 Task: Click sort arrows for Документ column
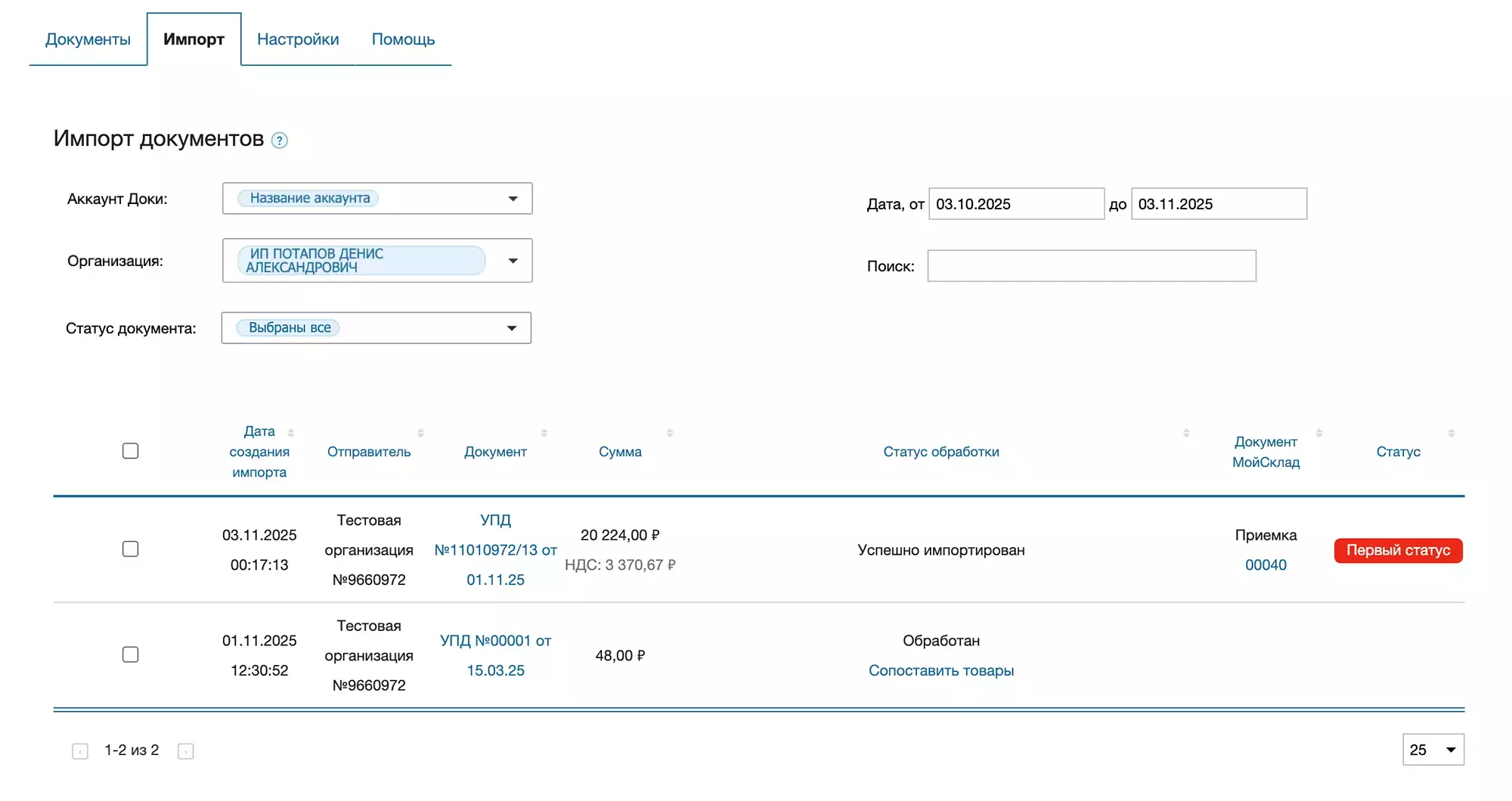pos(544,433)
